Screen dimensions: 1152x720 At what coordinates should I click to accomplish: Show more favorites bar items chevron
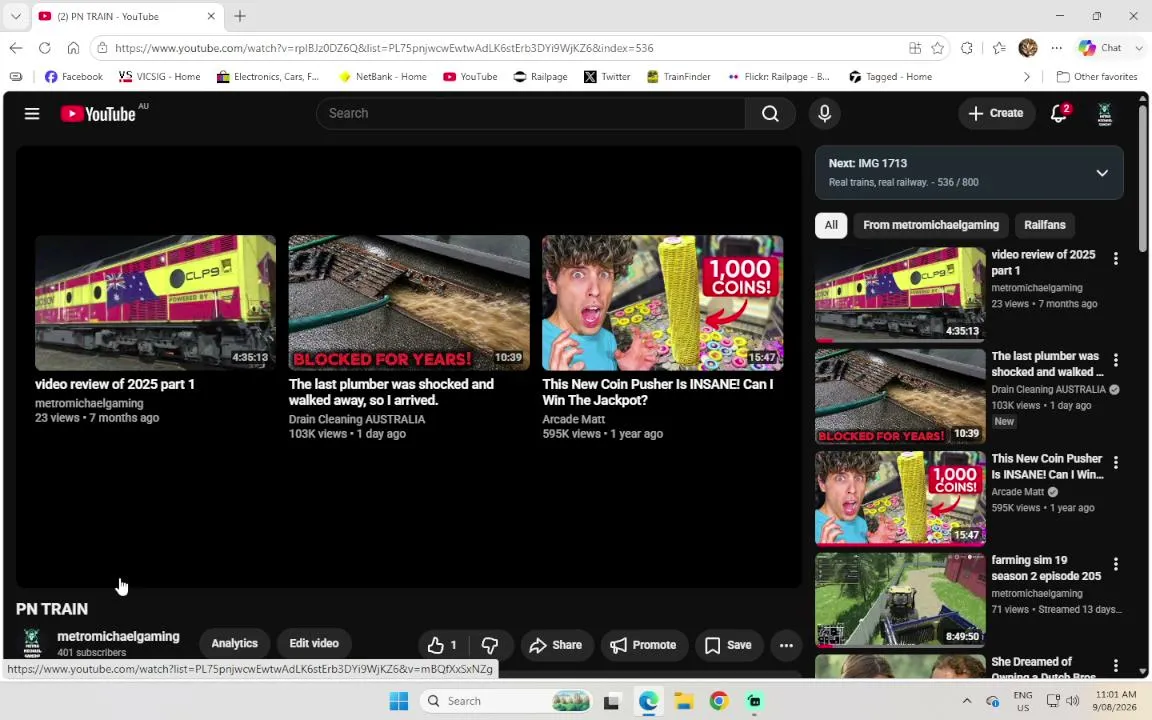tap(1027, 76)
